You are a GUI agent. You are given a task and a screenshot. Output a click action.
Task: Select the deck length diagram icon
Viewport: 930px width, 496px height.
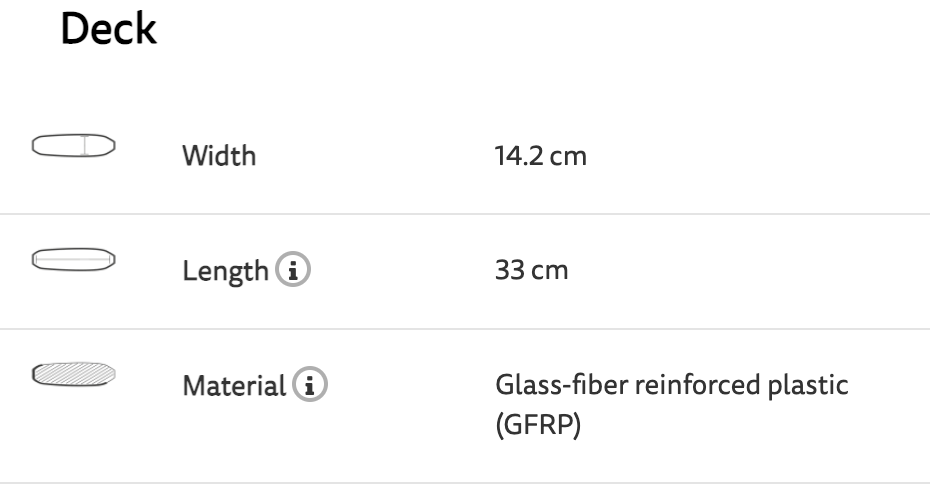(73, 260)
